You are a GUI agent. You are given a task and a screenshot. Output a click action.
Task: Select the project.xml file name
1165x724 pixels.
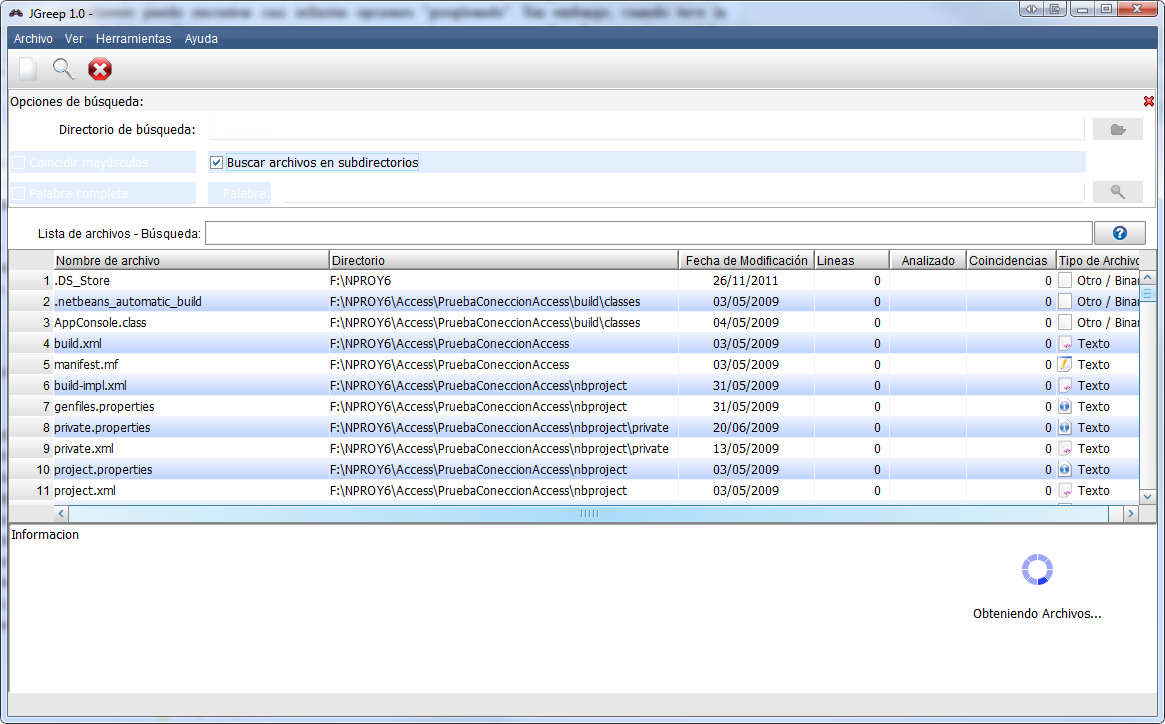pyautogui.click(x=85, y=491)
